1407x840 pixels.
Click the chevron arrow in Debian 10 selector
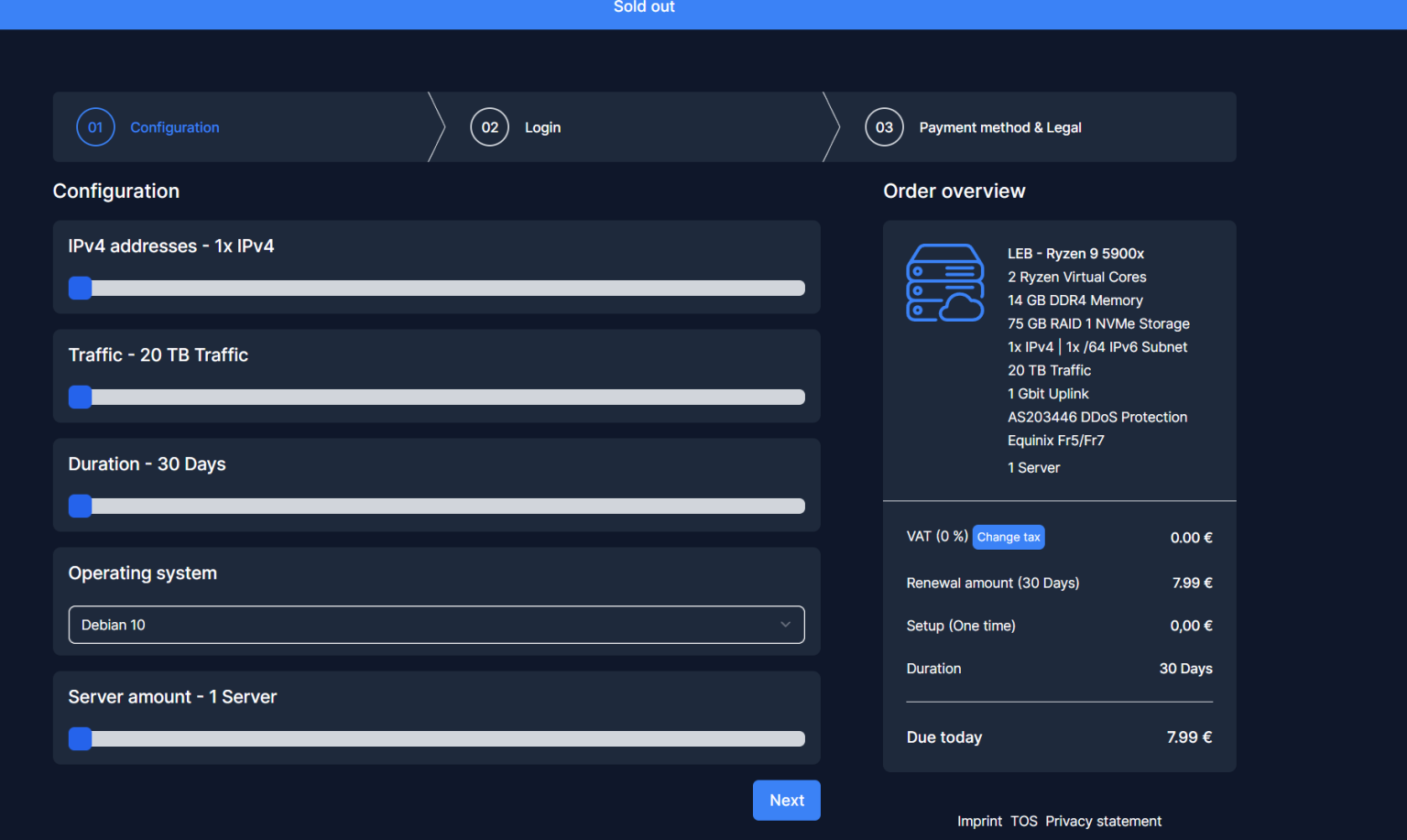785,625
